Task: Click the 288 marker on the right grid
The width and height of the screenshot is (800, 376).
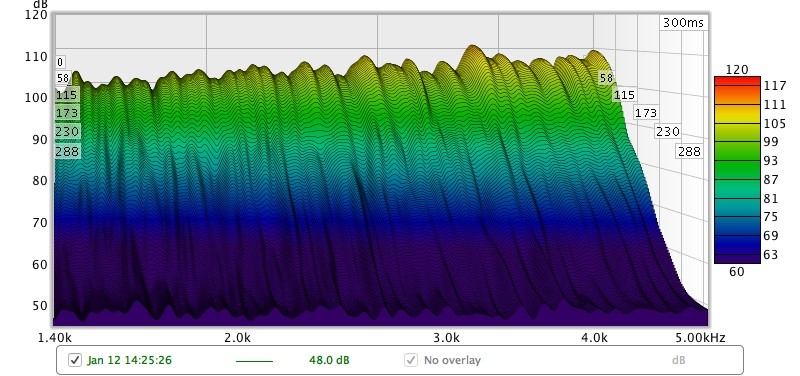Action: pyautogui.click(x=689, y=152)
